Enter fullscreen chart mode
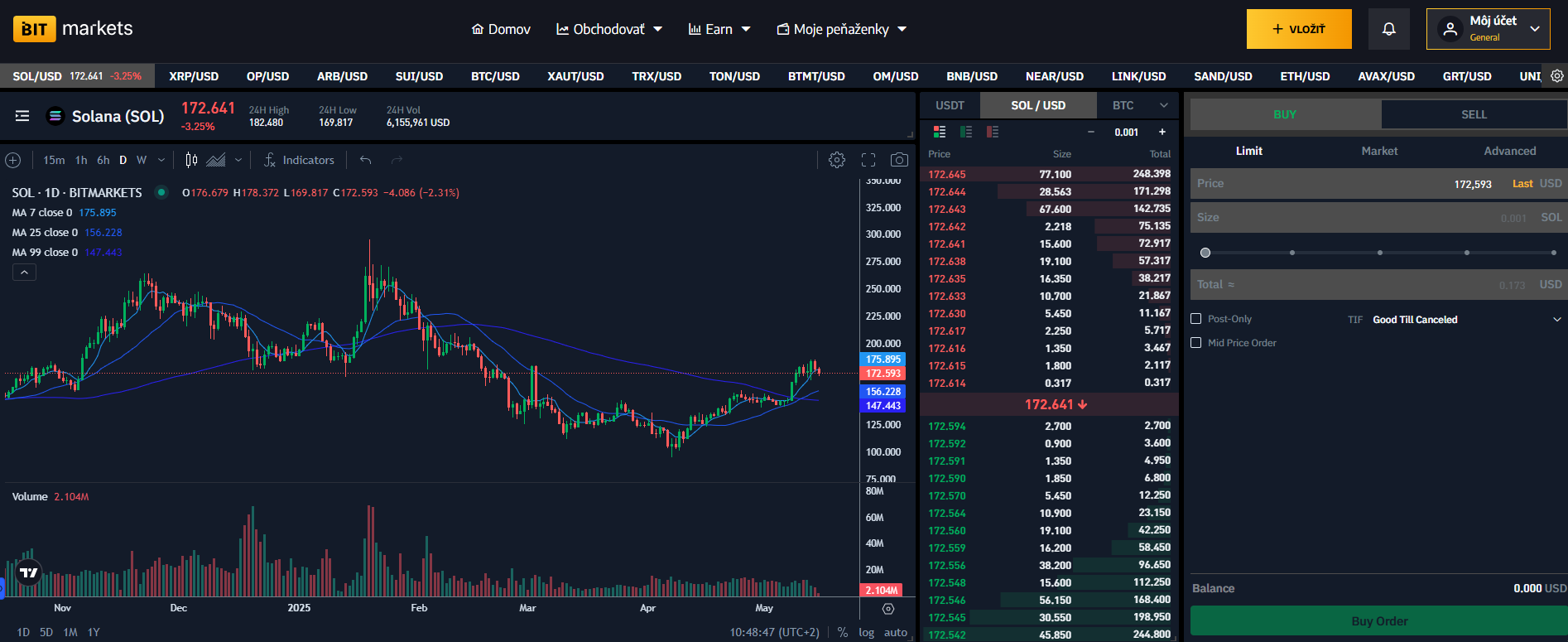The width and height of the screenshot is (1568, 642). (868, 160)
